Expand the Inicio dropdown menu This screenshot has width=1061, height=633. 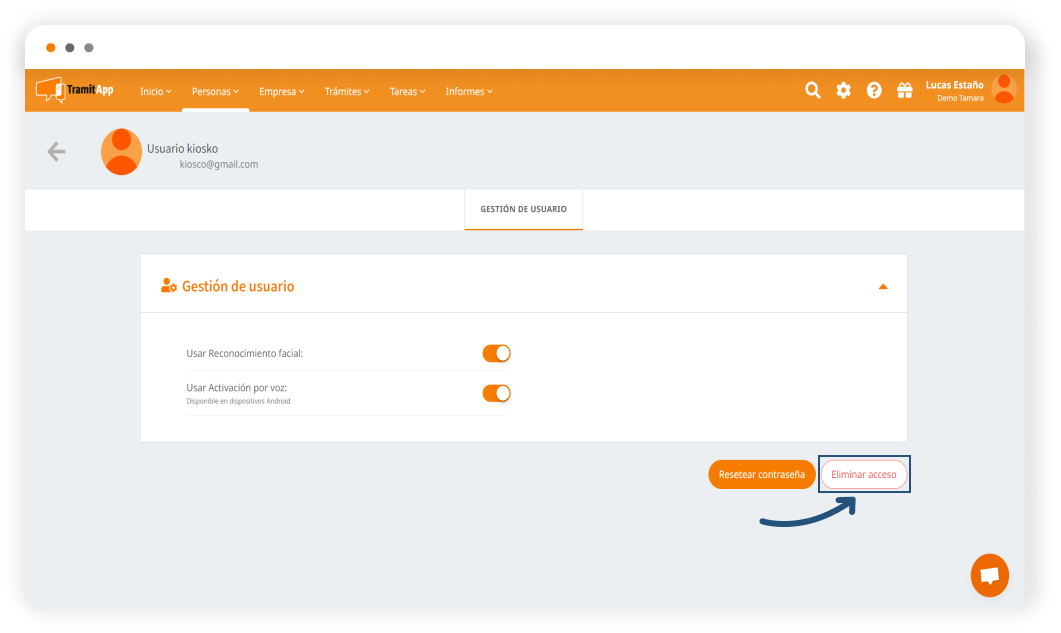point(155,91)
